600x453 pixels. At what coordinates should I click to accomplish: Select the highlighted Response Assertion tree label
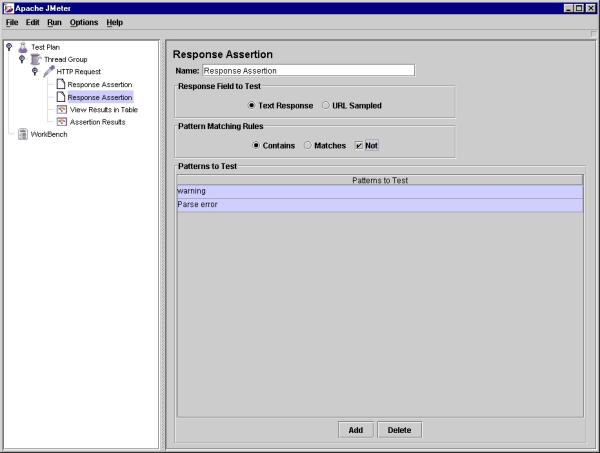point(100,98)
